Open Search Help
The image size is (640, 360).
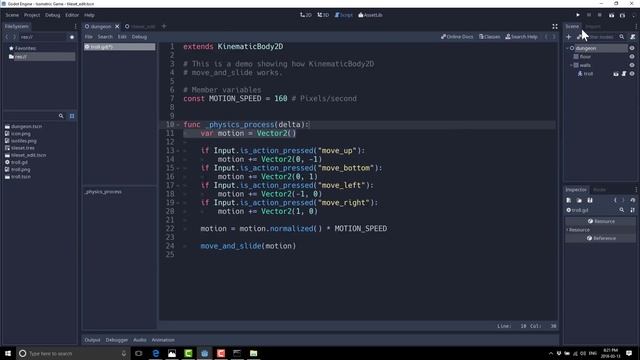click(522, 37)
